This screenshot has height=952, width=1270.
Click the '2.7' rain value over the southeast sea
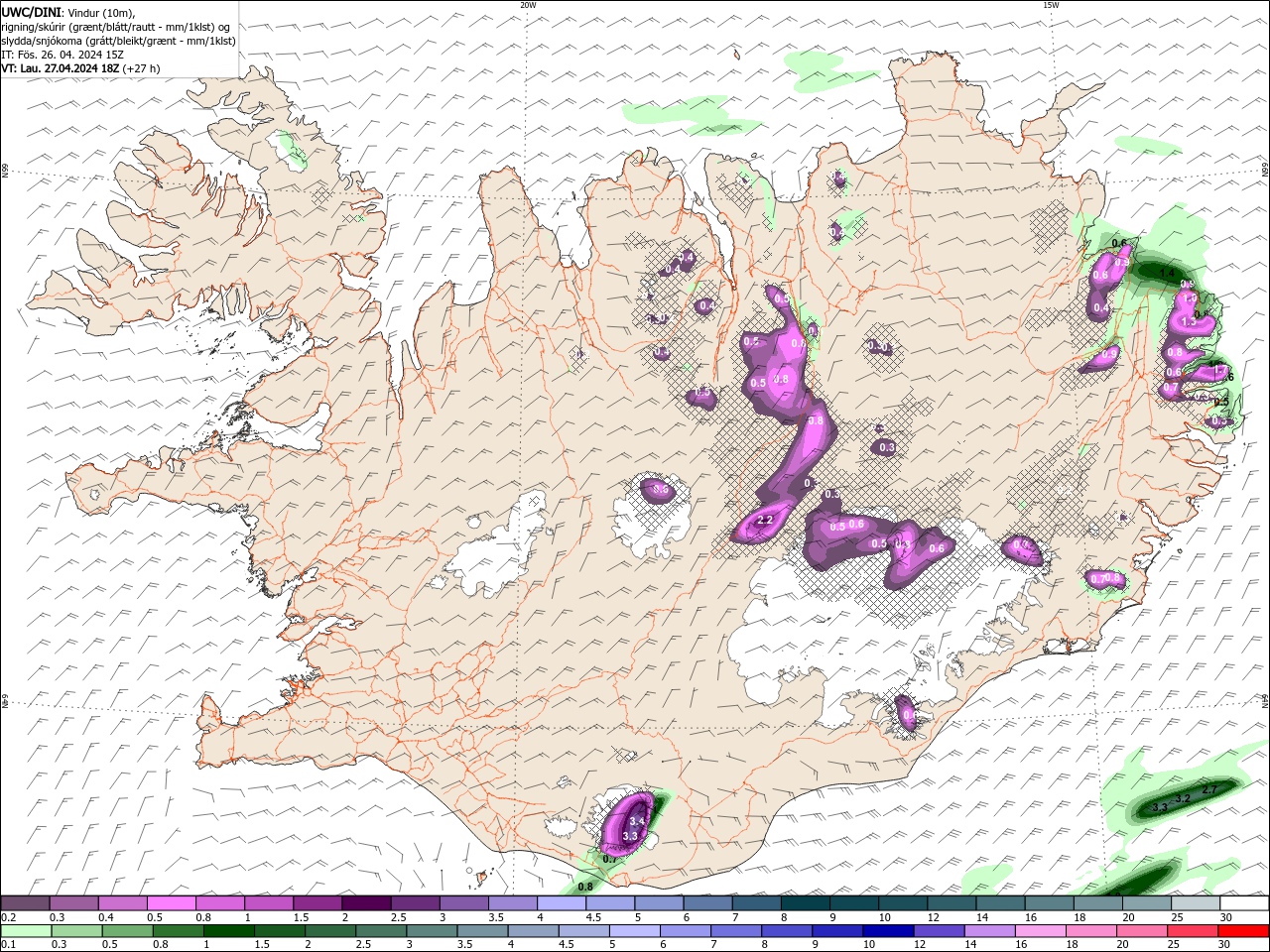coord(1208,789)
